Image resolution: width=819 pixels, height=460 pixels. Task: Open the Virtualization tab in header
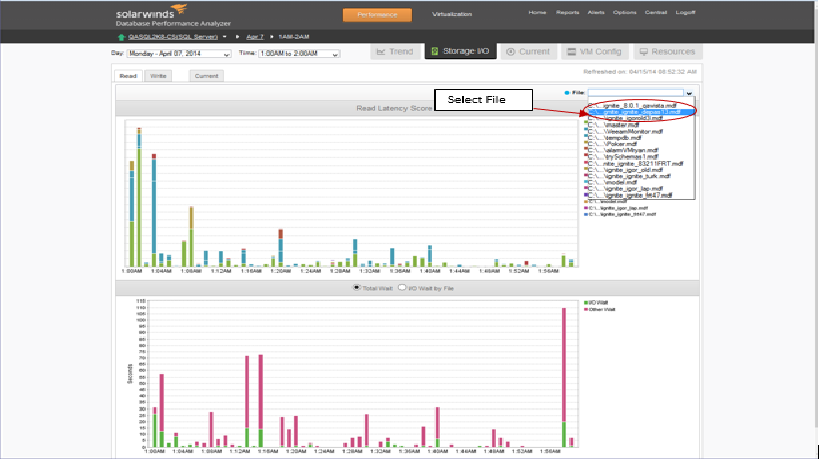pyautogui.click(x=452, y=14)
